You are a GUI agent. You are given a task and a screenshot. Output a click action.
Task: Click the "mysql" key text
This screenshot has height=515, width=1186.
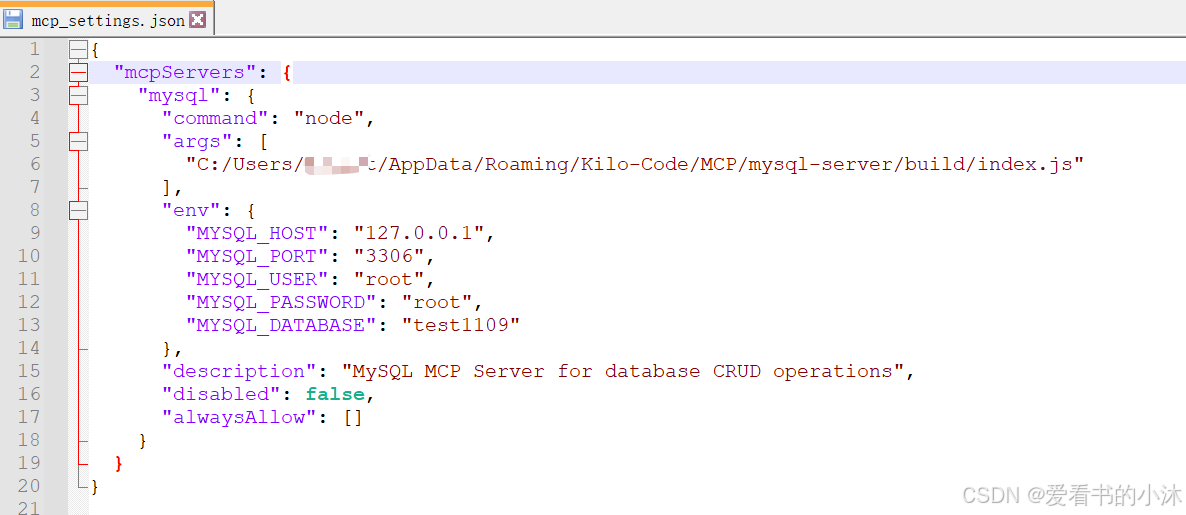point(179,95)
